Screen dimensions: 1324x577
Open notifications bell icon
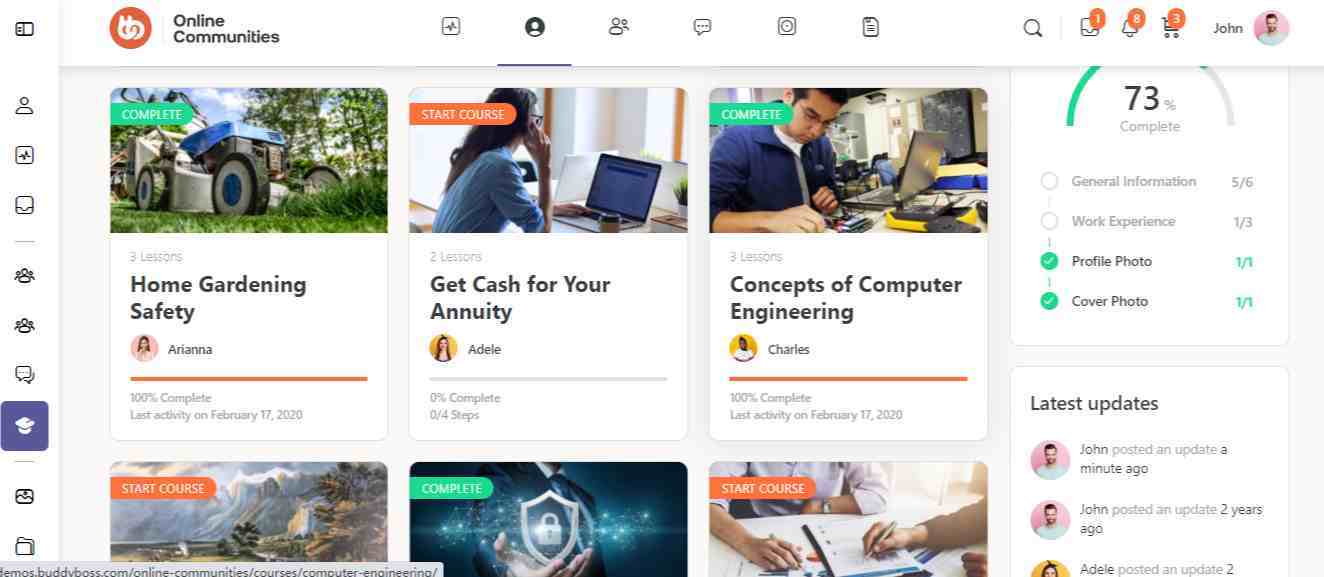pyautogui.click(x=1130, y=28)
